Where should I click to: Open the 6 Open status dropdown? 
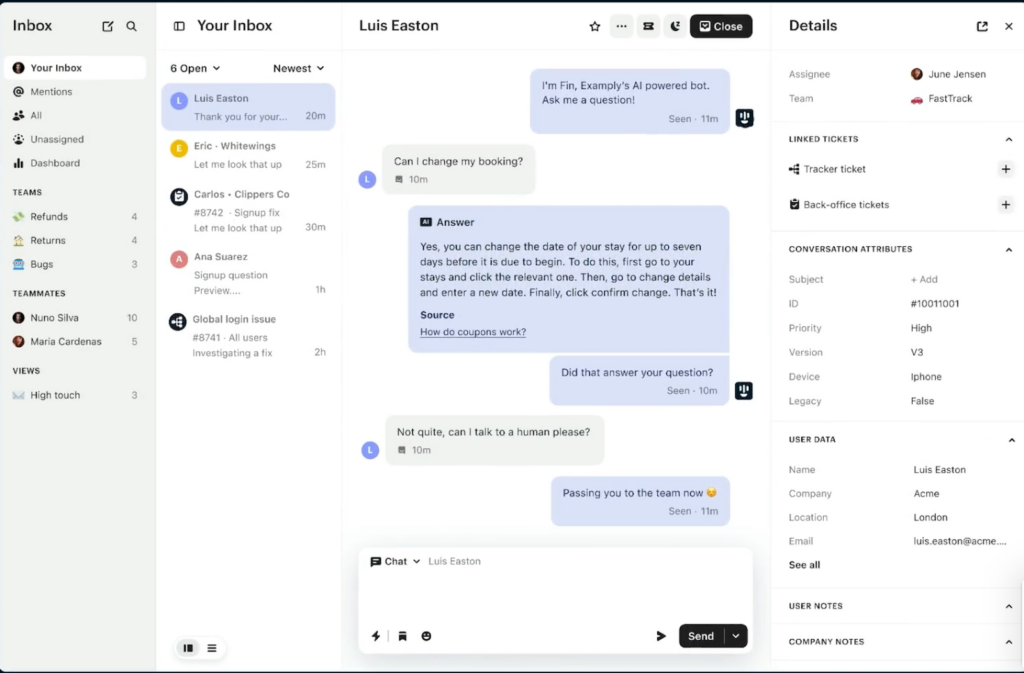click(195, 68)
